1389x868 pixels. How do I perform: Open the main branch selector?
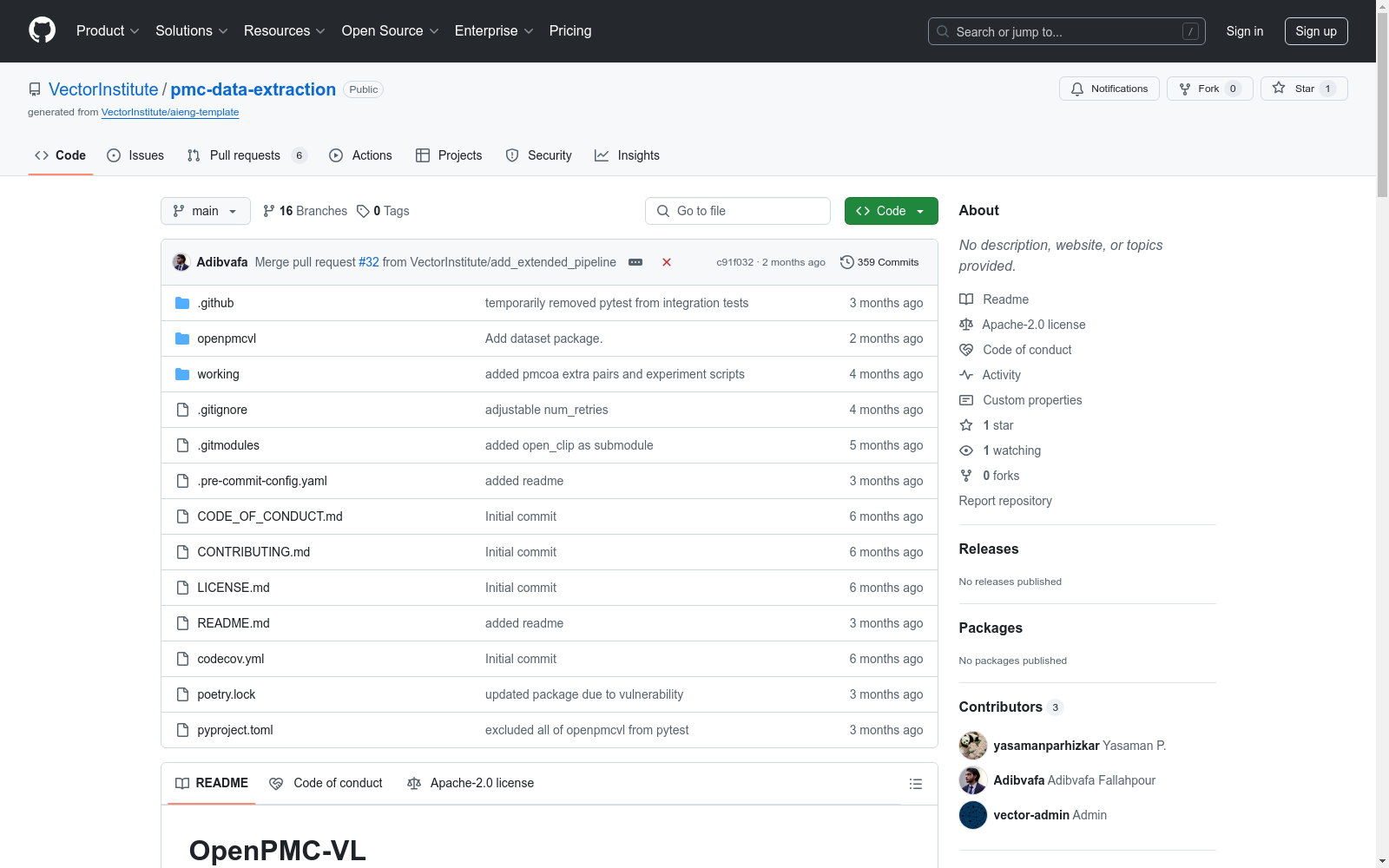click(206, 211)
